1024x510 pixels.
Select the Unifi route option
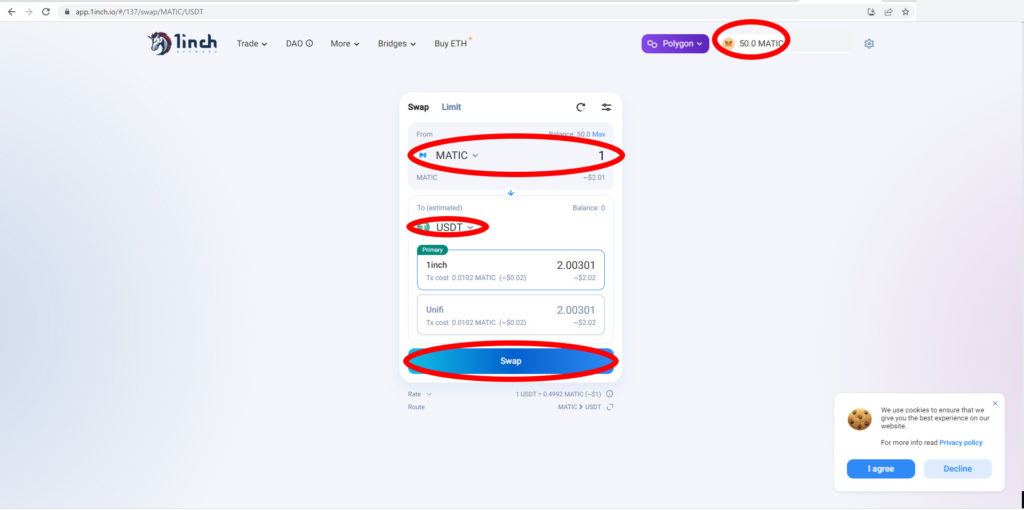tap(511, 315)
